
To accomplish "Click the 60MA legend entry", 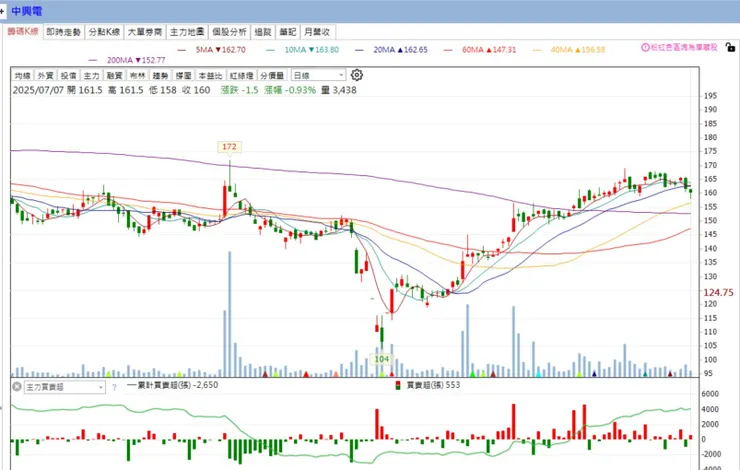I will coord(480,50).
